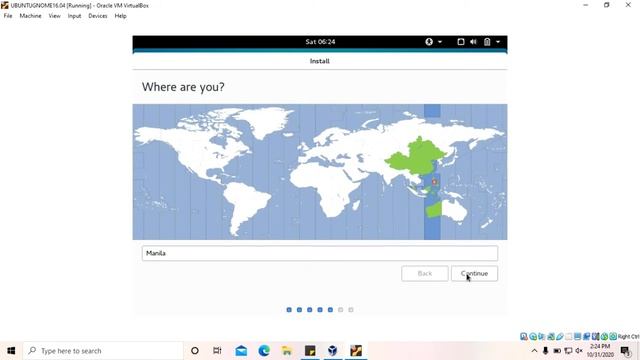640x360 pixels.
Task: Open the Windows clock showing 2:24 PM
Action: (600, 351)
